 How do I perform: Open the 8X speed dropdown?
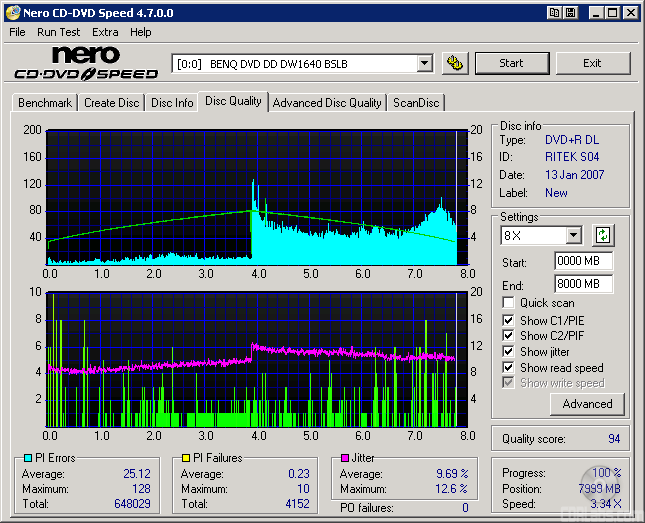(573, 236)
